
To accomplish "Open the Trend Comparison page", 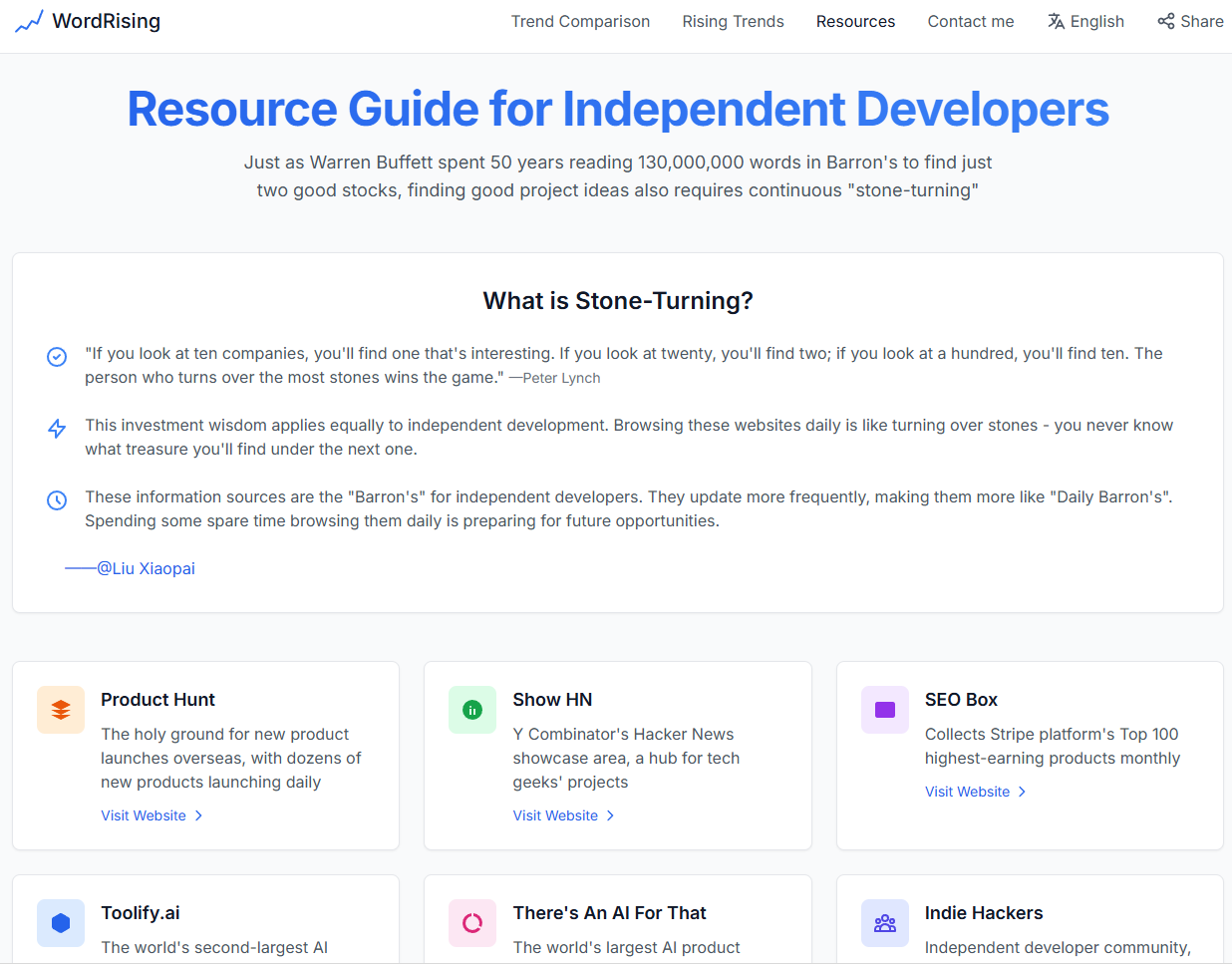I will pos(580,21).
